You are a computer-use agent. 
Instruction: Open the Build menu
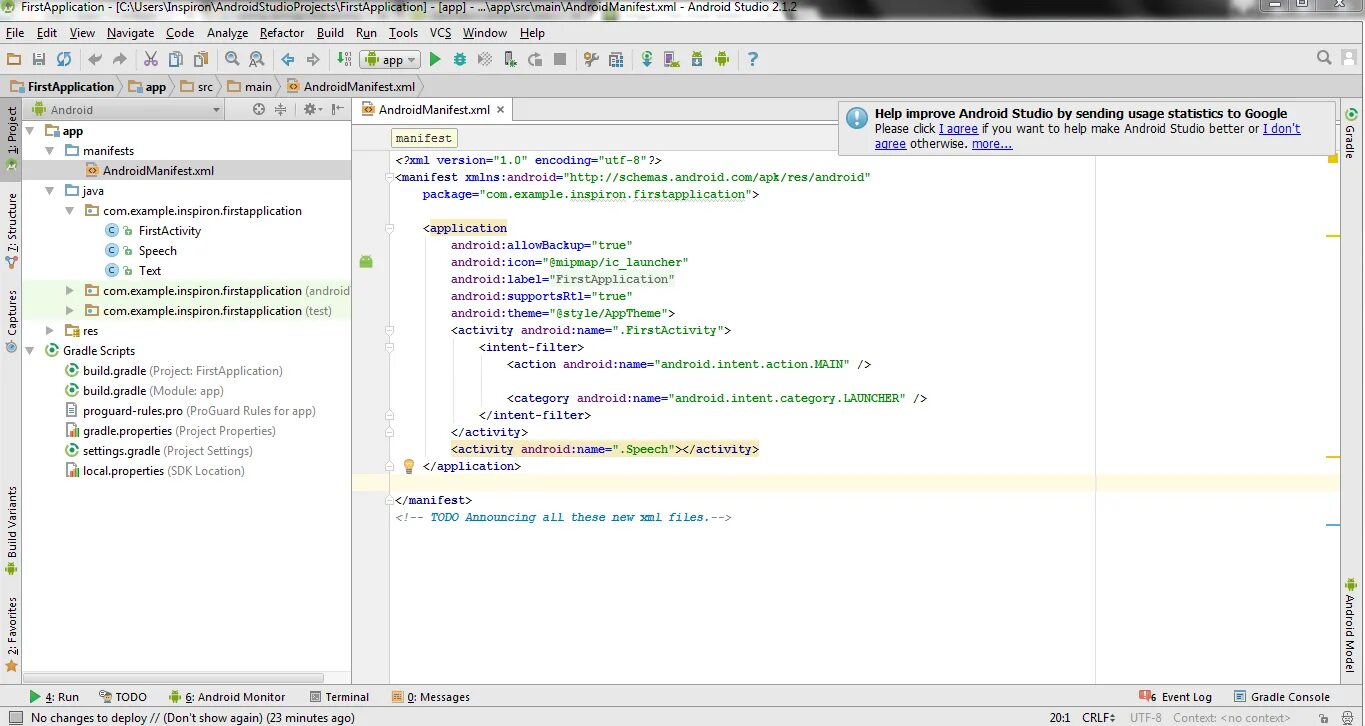(x=330, y=33)
